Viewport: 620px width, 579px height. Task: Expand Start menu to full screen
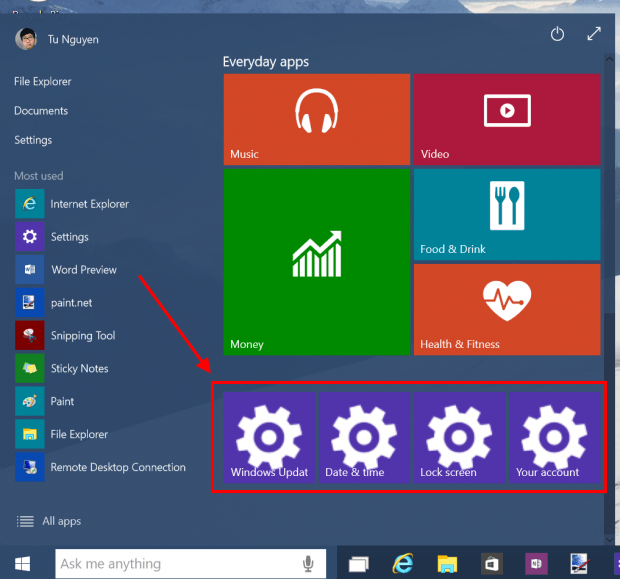(x=594, y=34)
